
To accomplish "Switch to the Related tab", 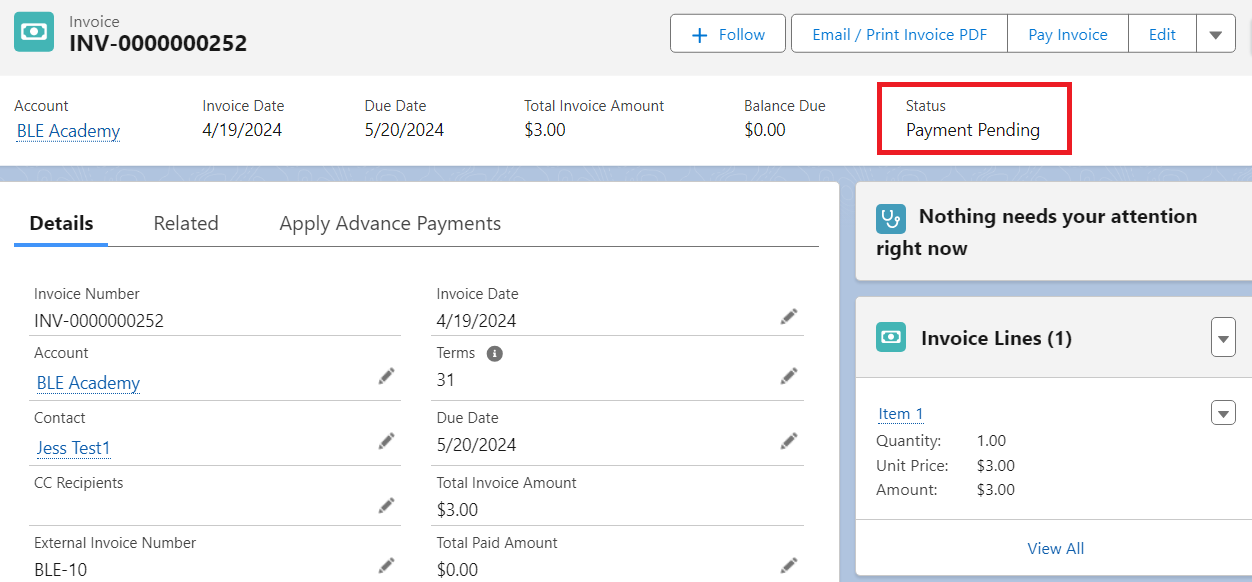I will tap(186, 224).
